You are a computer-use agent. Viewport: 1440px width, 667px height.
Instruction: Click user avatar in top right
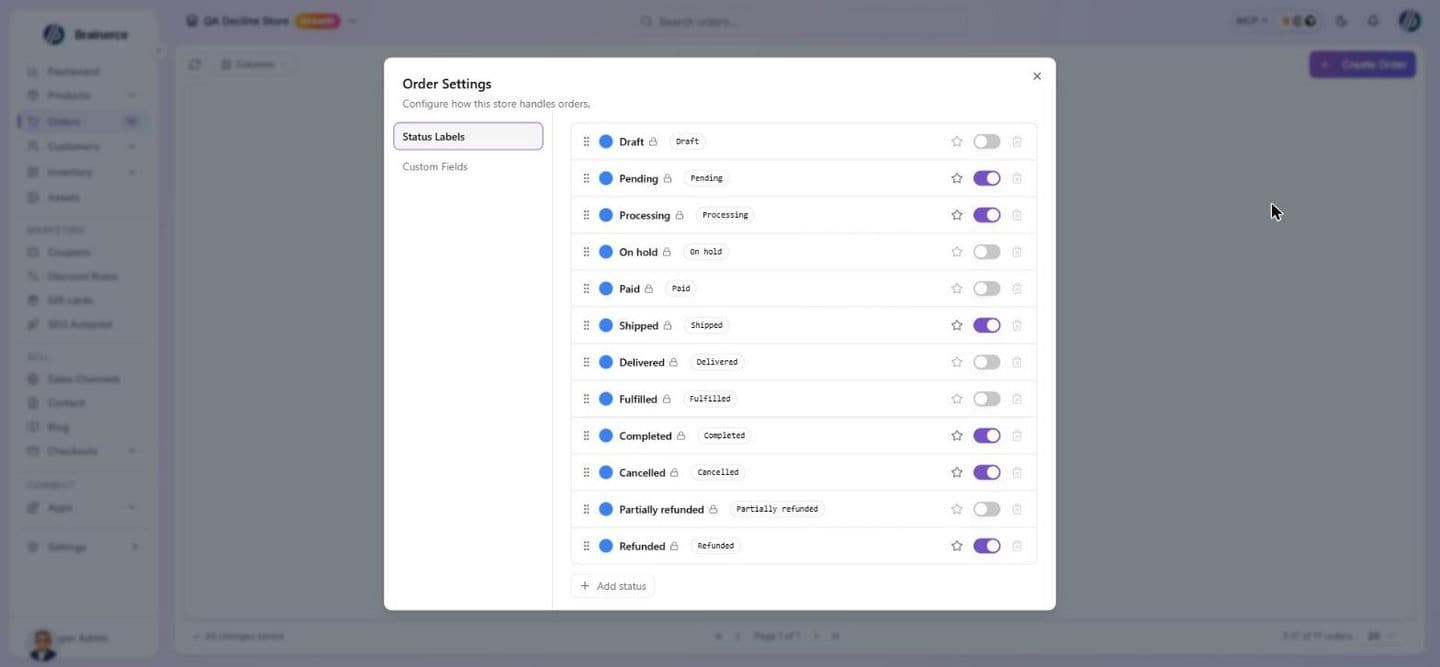(x=1409, y=21)
